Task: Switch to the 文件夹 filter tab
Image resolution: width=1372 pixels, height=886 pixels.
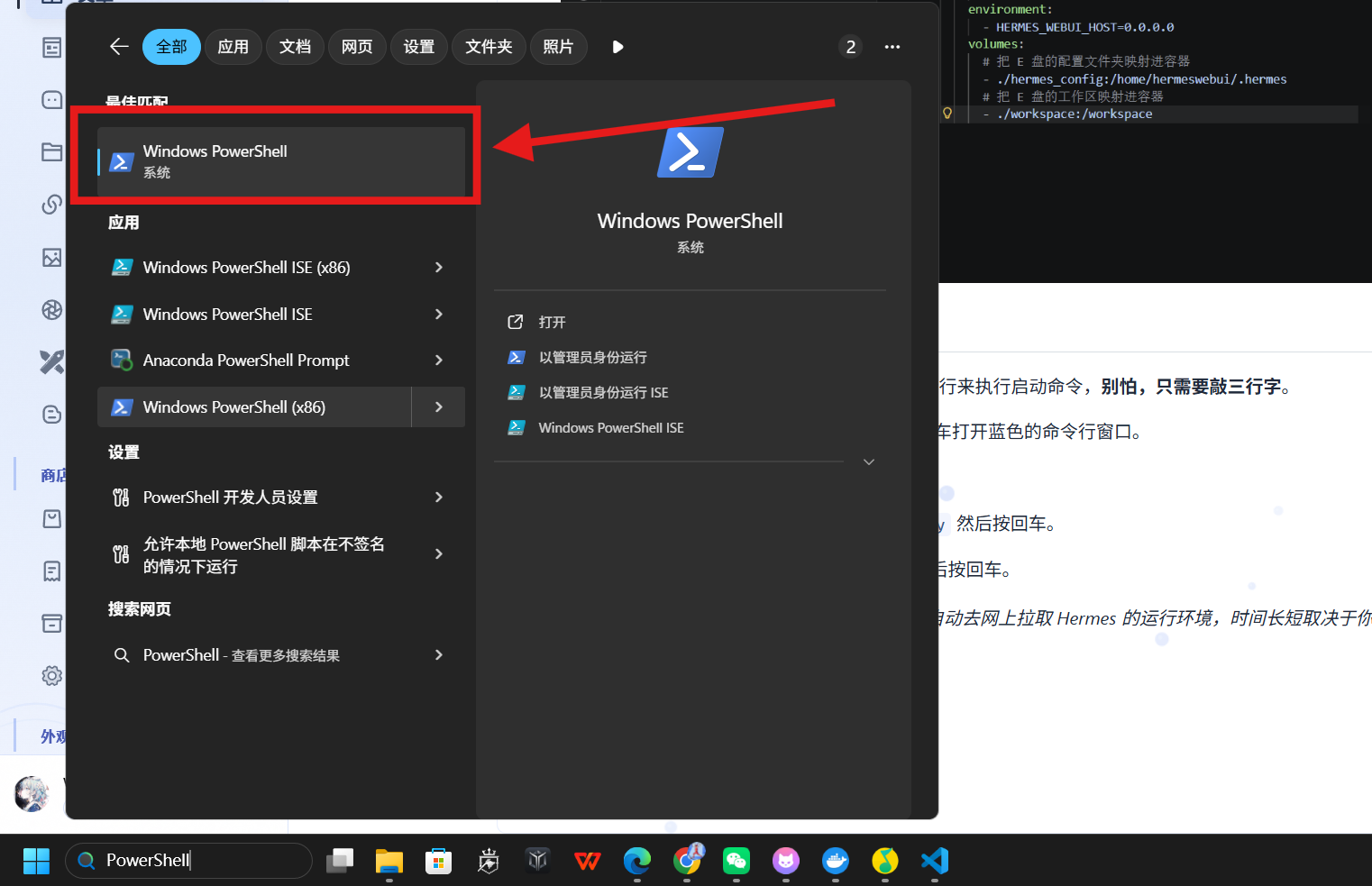Action: 489,47
